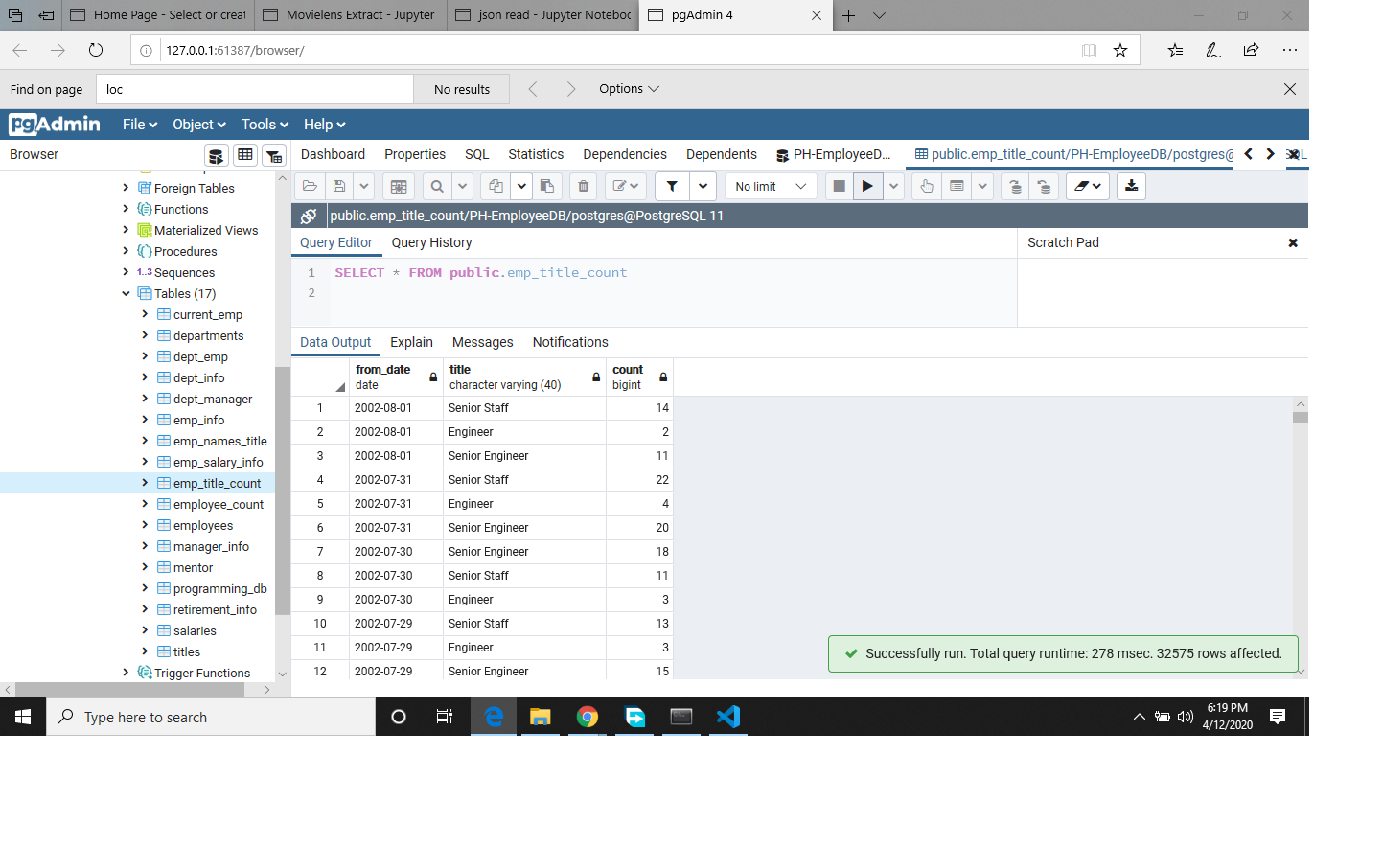Select the dept_manager table in tree
The height and width of the screenshot is (868, 1383).
coord(213,399)
